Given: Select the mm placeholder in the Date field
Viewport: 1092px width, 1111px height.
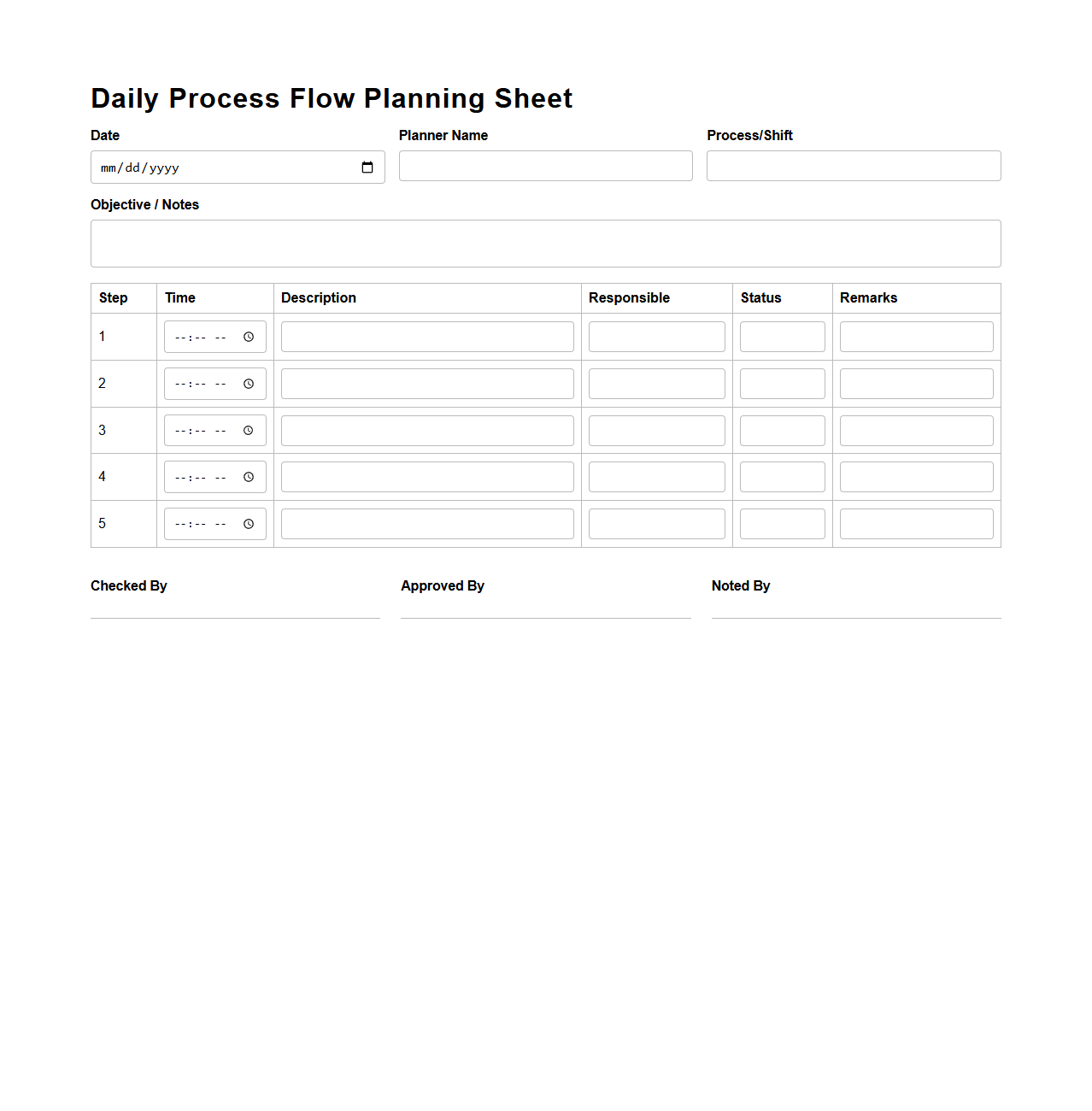Looking at the screenshot, I should 108,168.
